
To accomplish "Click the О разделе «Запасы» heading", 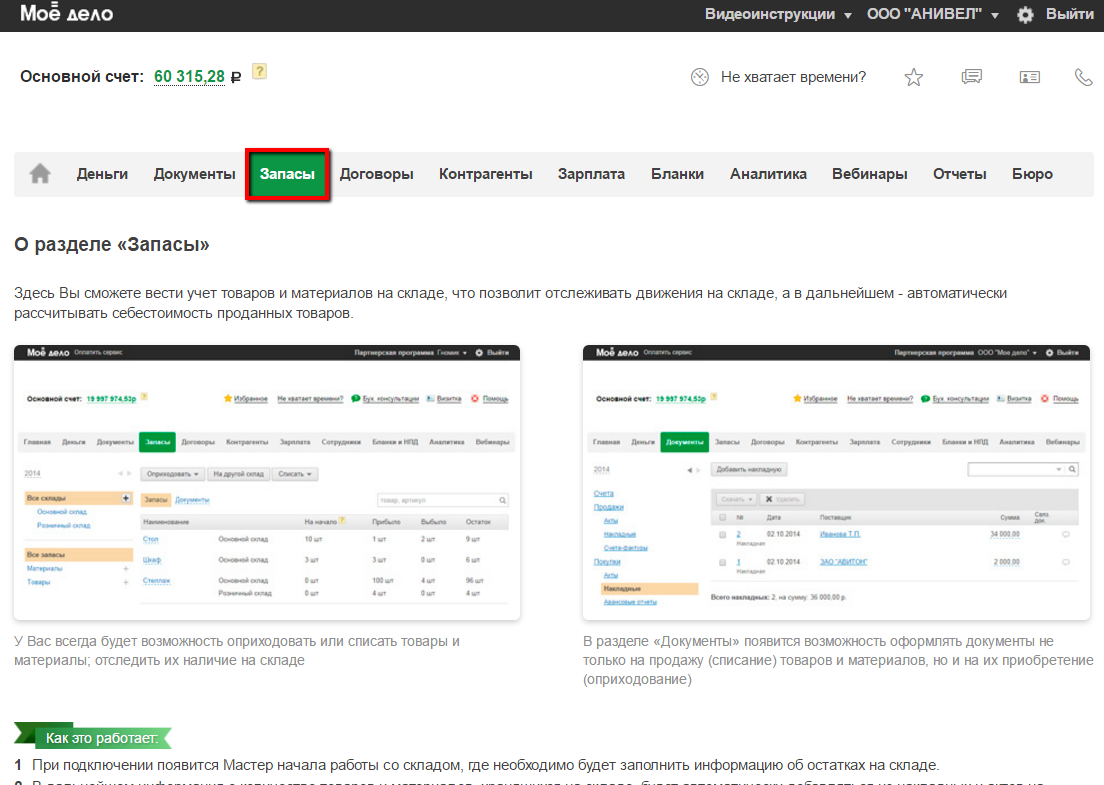I will 112,244.
